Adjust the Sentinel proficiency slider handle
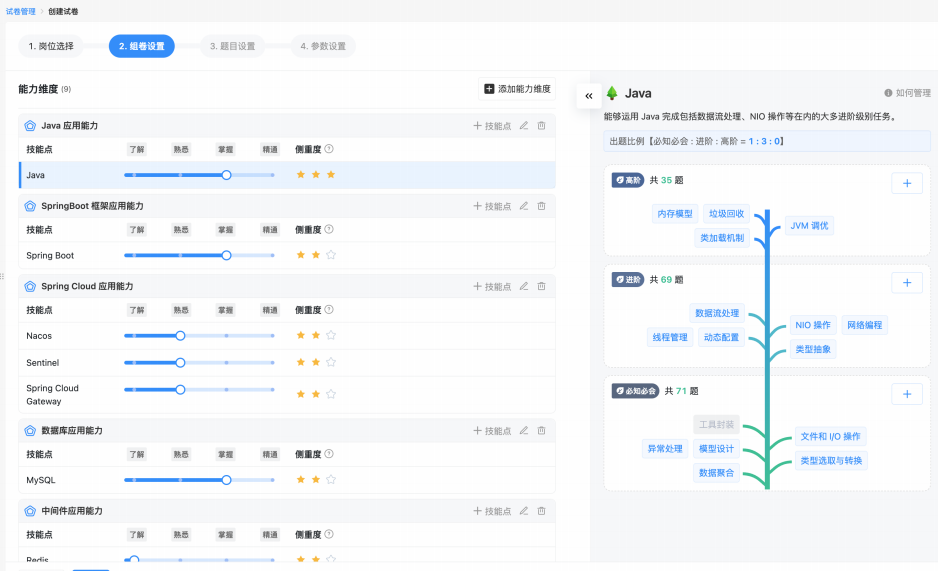 pyautogui.click(x=180, y=363)
